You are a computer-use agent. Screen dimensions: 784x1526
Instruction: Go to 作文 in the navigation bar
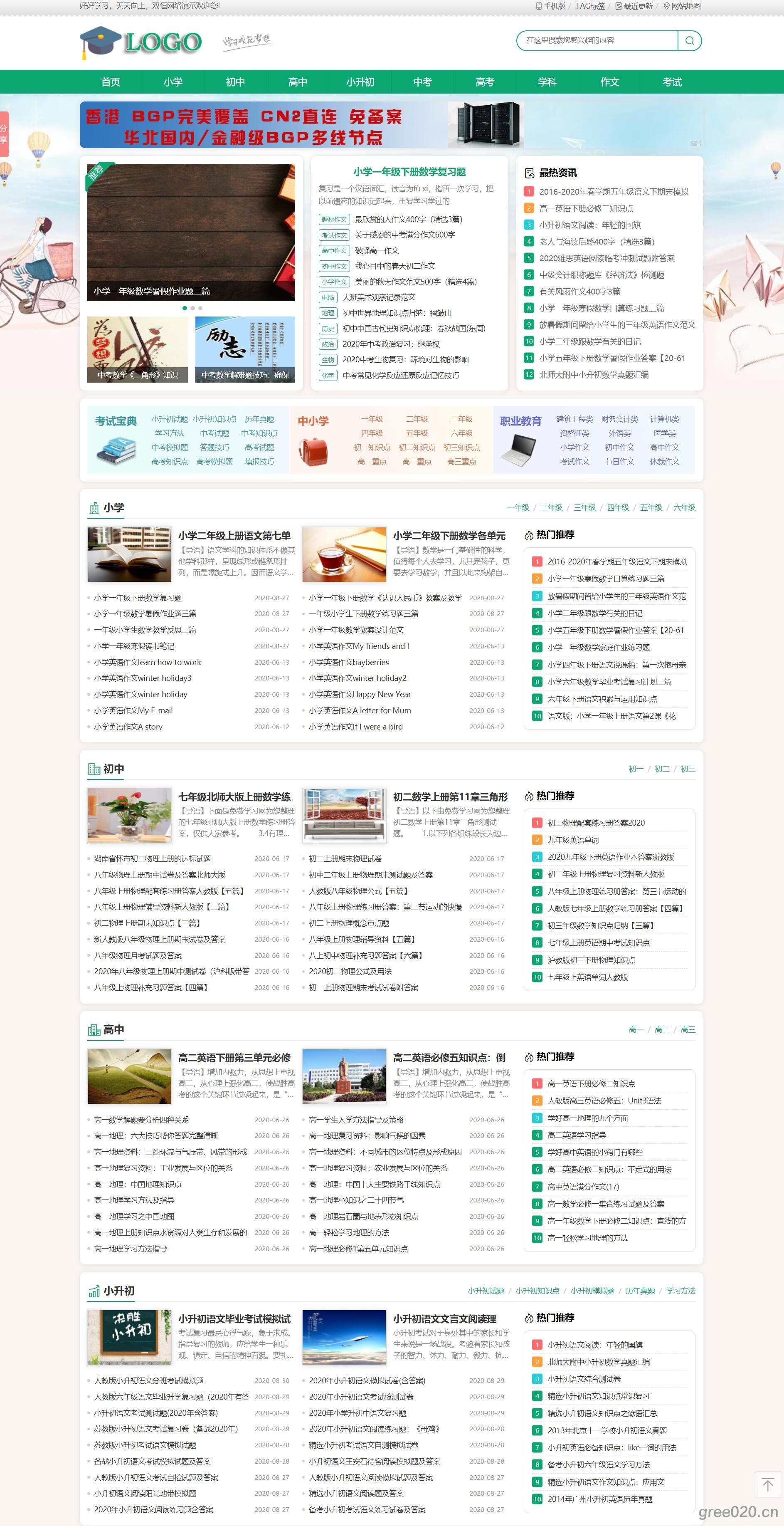pyautogui.click(x=609, y=82)
